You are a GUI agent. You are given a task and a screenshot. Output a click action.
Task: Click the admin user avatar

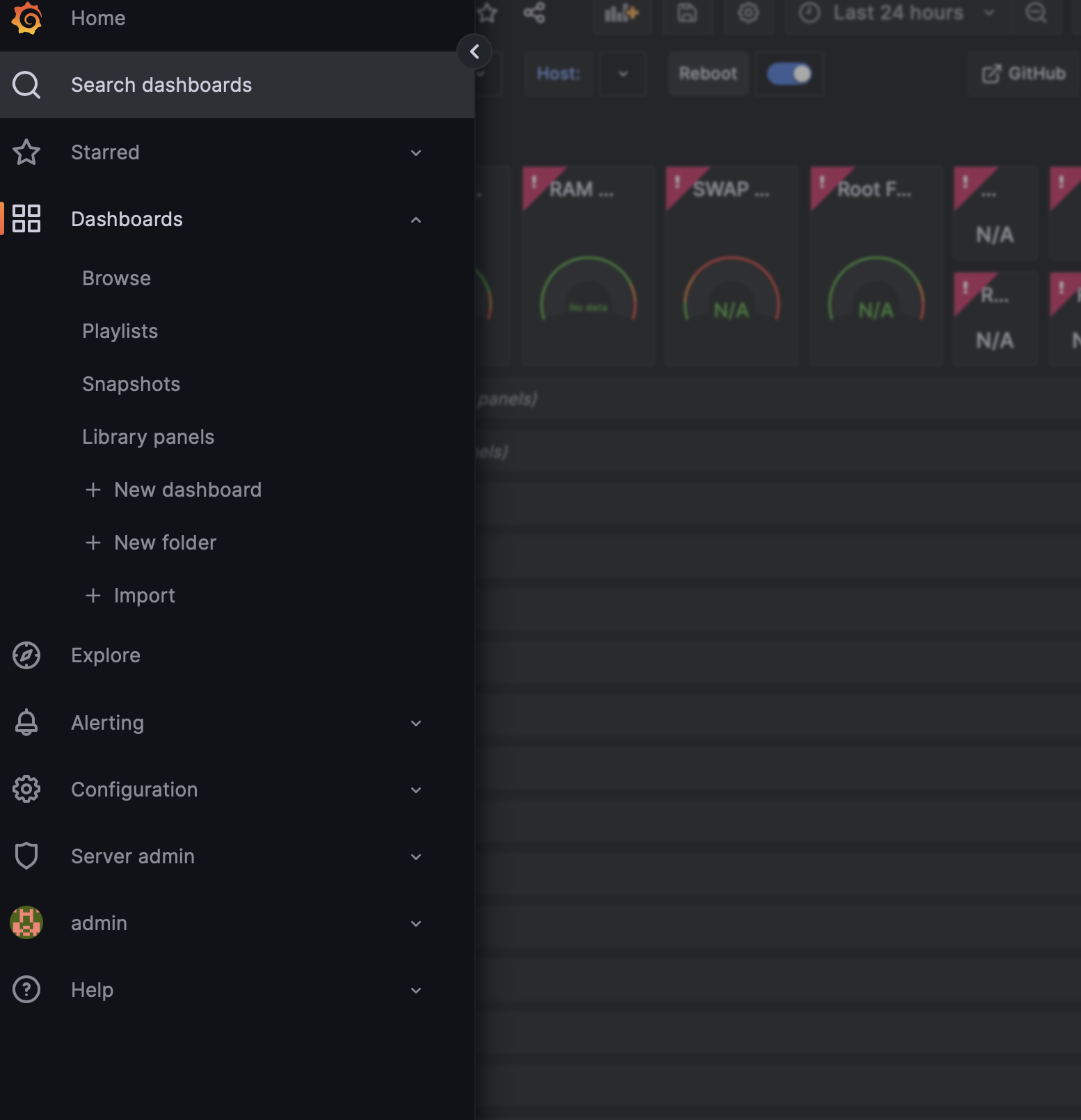[26, 922]
